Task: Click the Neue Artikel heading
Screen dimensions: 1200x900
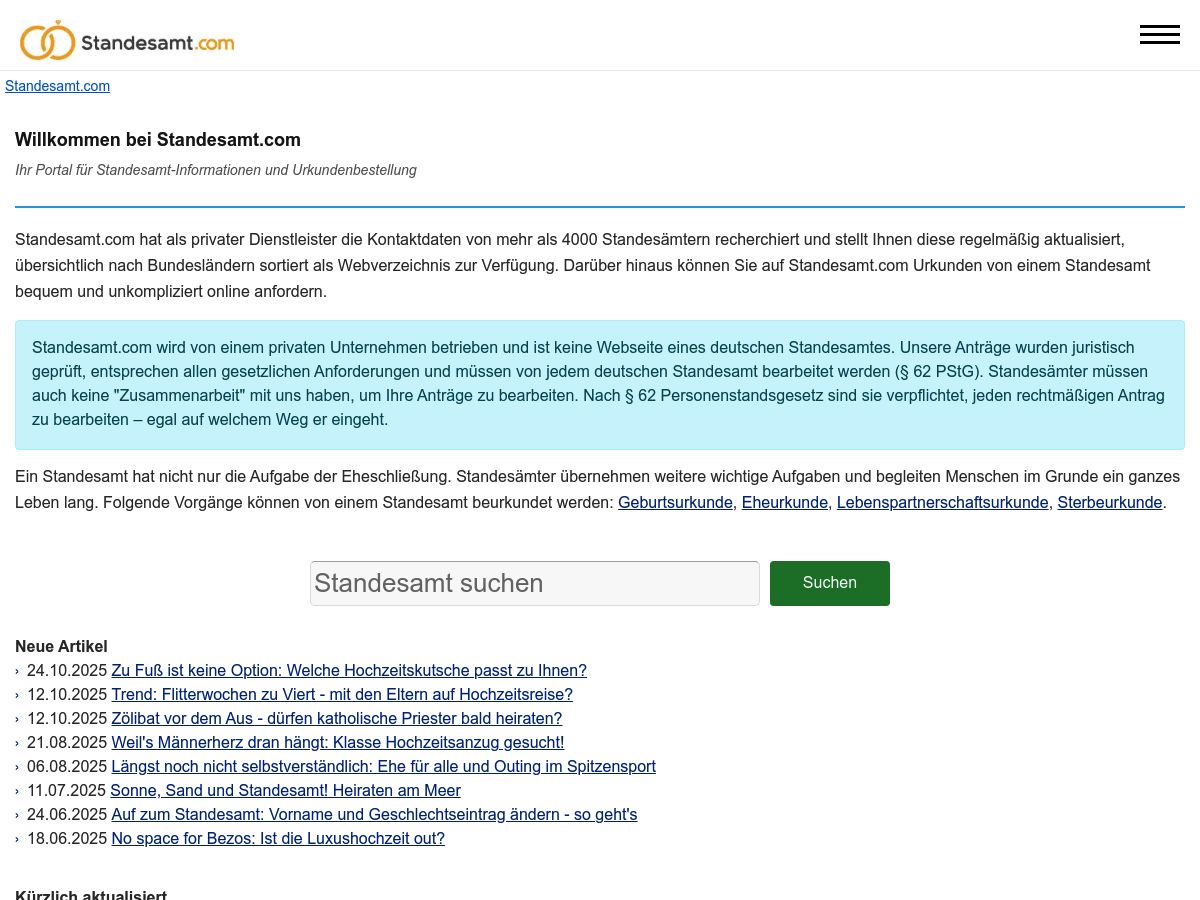Action: click(61, 646)
